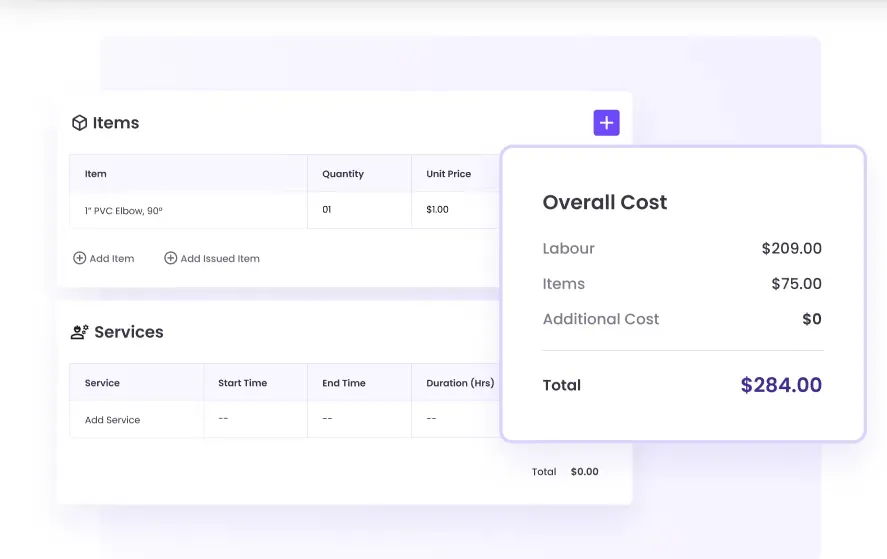Screen dimensions: 887x559
Task: Click the Services people icon
Action: 80,332
